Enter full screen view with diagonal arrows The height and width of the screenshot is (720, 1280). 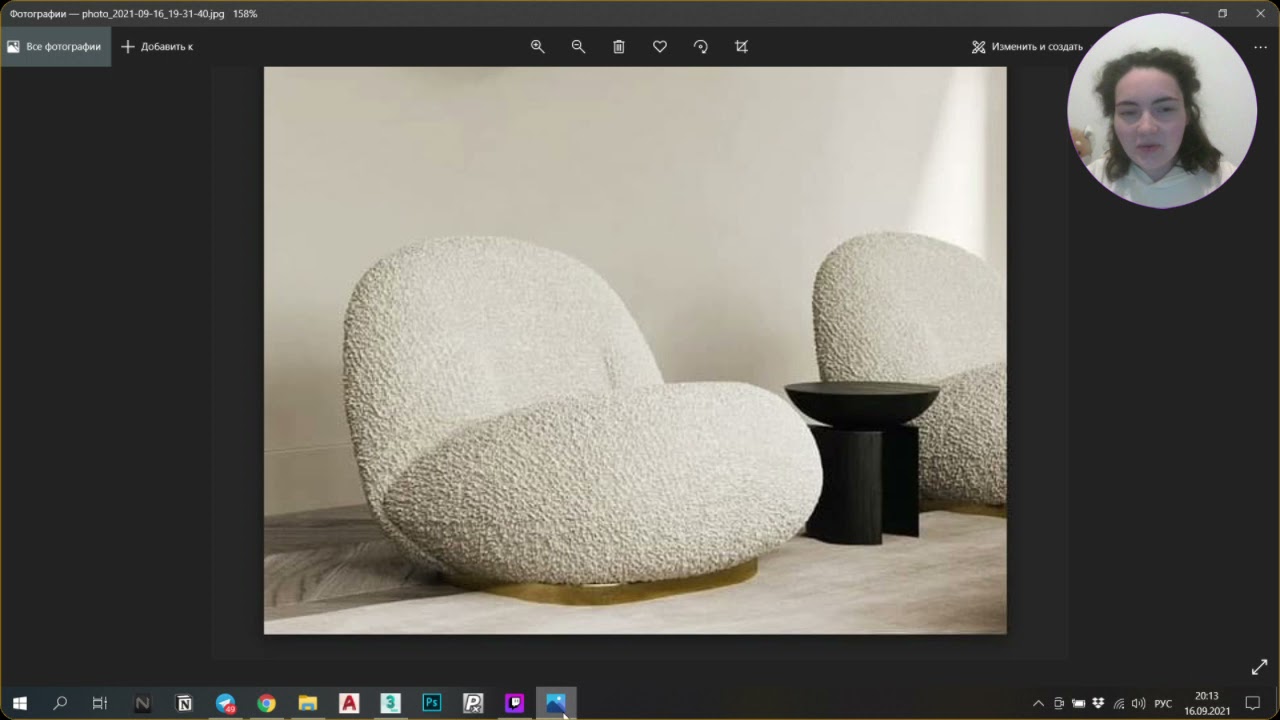click(x=1259, y=667)
